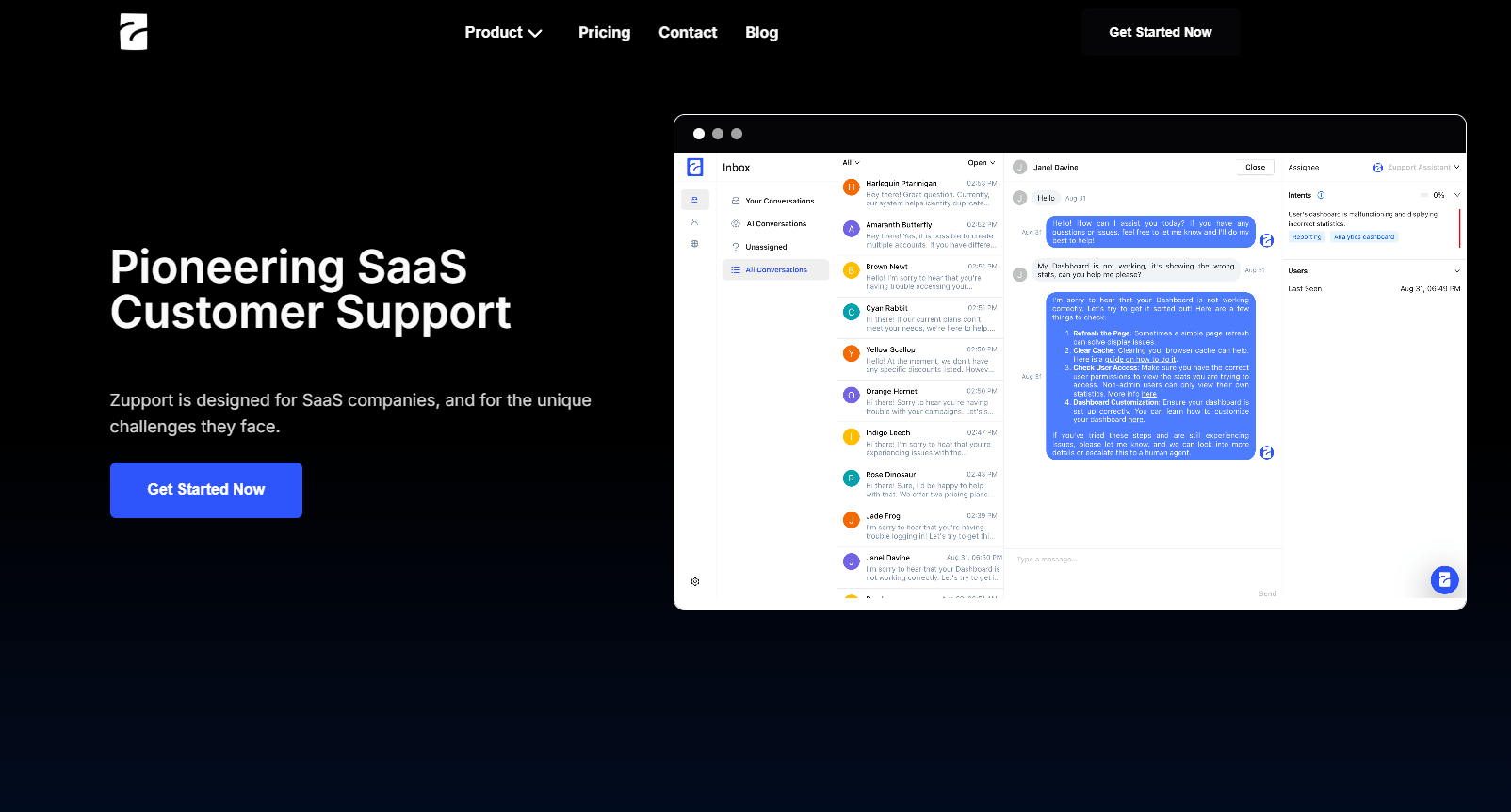The width and height of the screenshot is (1511, 812).
Task: Visit the Blog from the top nav
Action: click(x=761, y=32)
